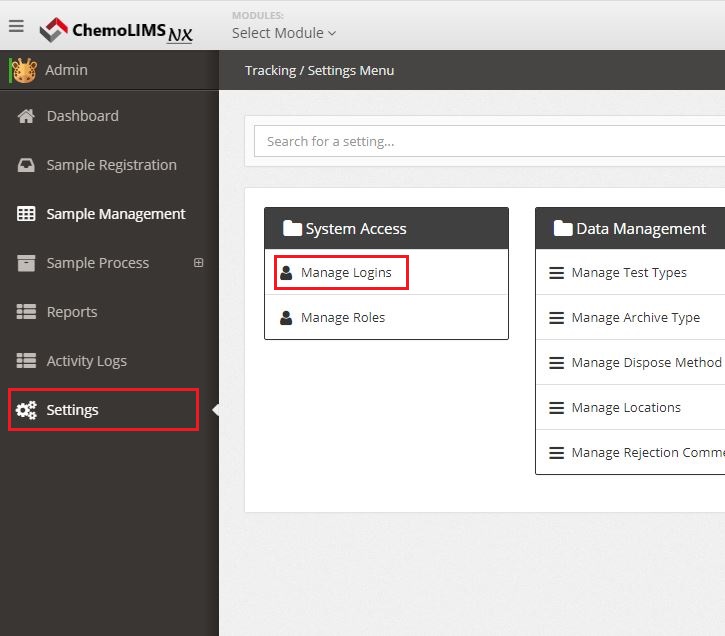
Task: Open Manage Roles link
Action: pyautogui.click(x=343, y=317)
